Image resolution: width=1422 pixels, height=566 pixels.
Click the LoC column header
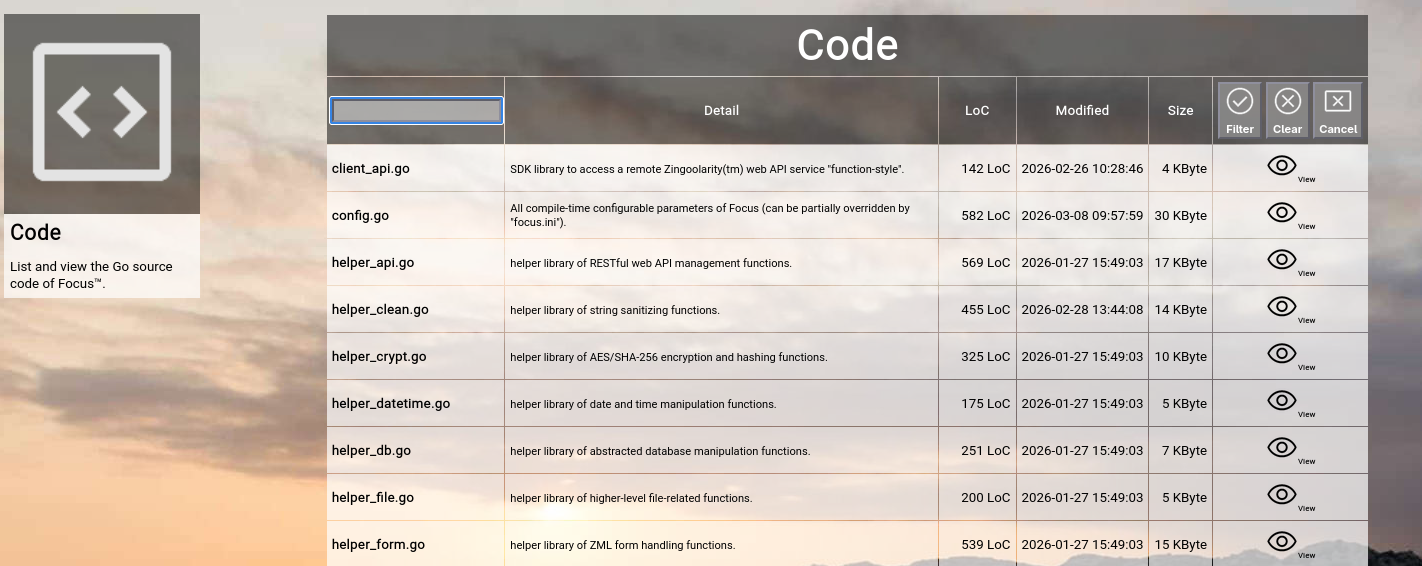977,111
